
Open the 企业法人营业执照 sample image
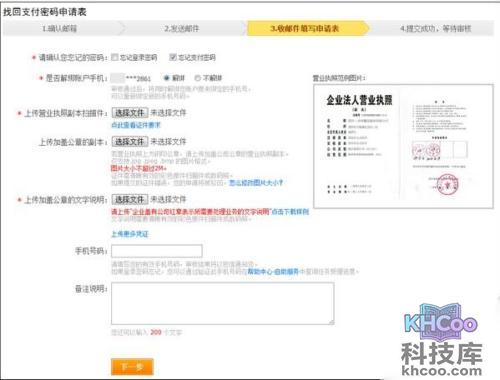pos(403,146)
